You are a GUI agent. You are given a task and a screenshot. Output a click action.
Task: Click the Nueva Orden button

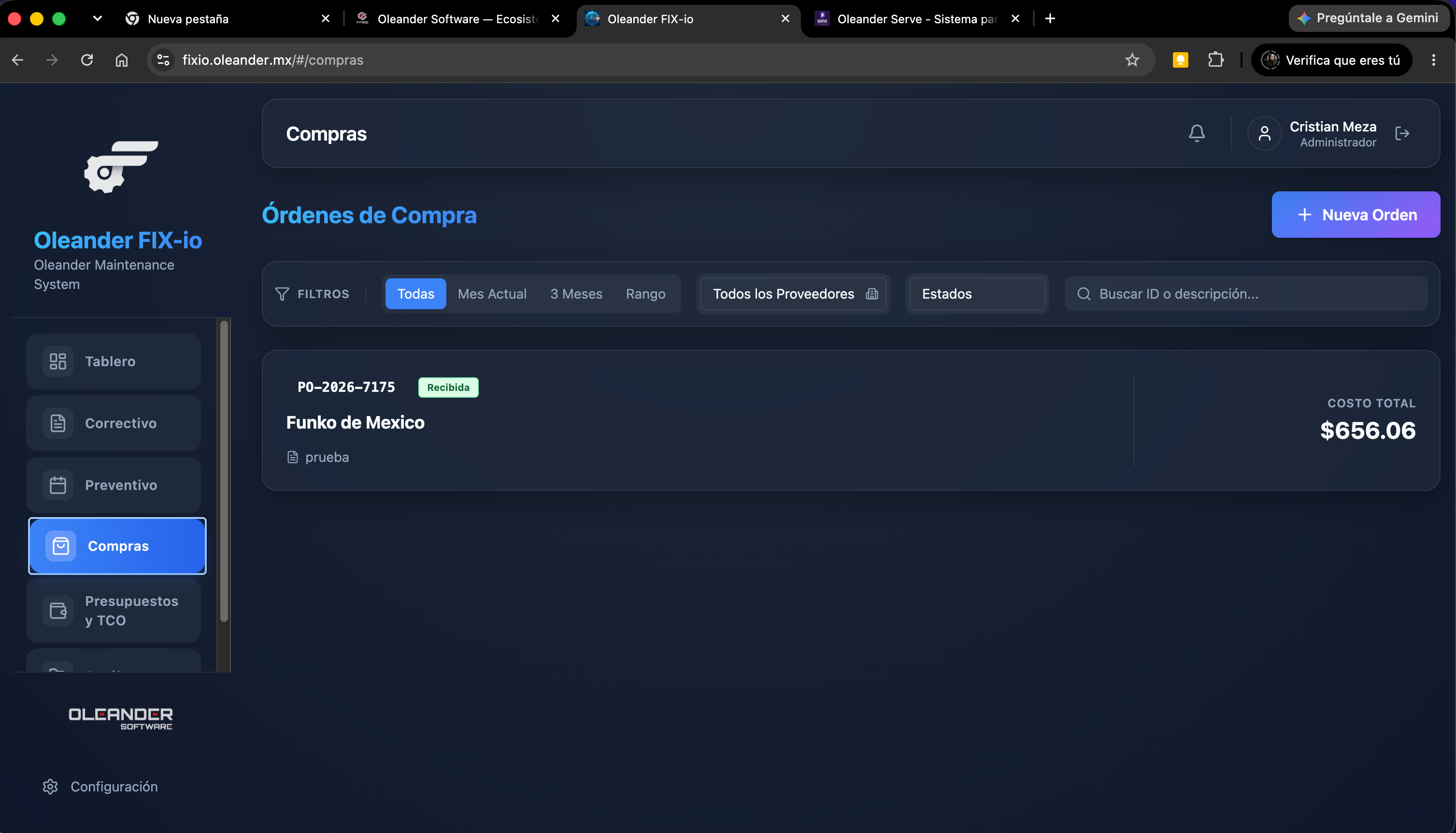click(1356, 215)
